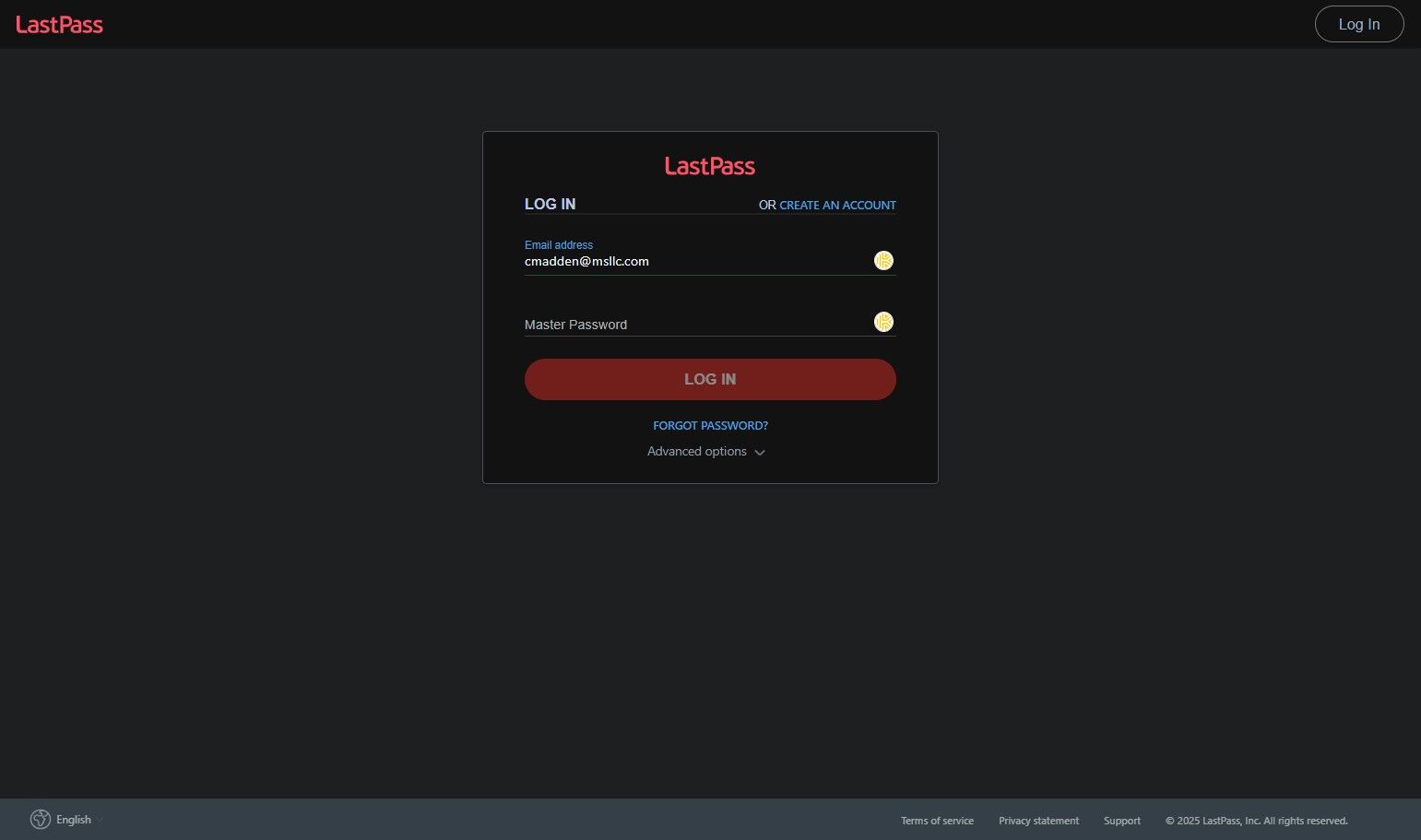Open Terms of service link
The width and height of the screenshot is (1421, 840).
point(937,821)
